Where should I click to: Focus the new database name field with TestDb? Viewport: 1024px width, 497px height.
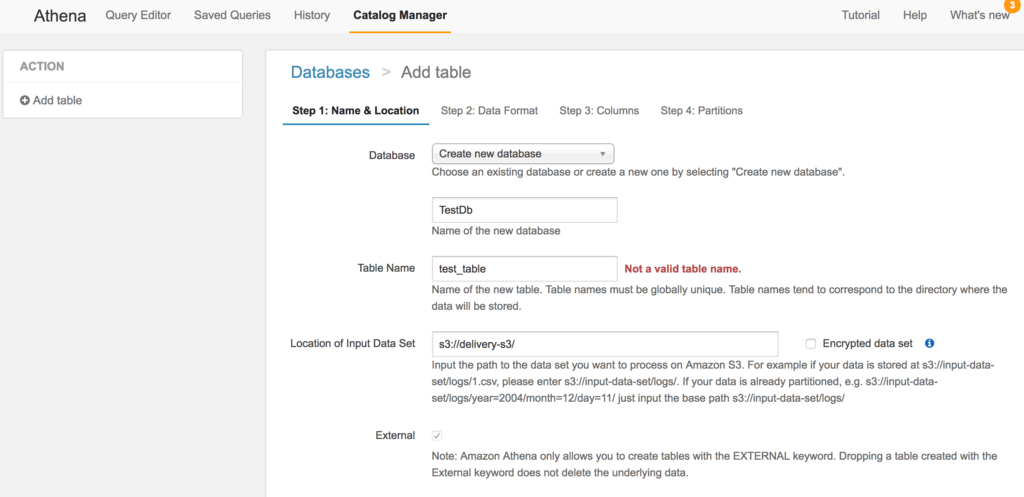pyautogui.click(x=524, y=210)
